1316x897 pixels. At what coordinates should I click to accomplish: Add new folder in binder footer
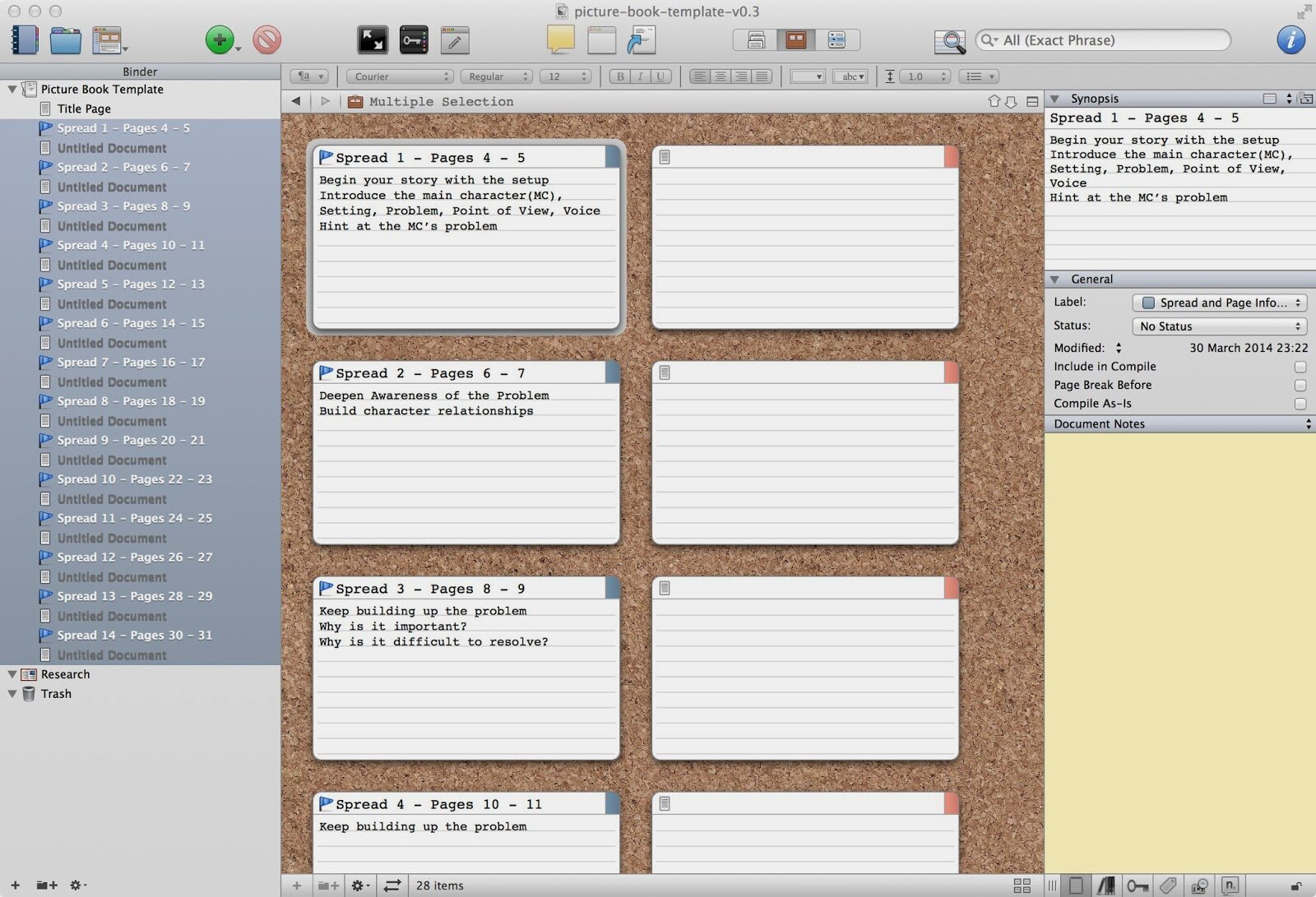click(47, 885)
